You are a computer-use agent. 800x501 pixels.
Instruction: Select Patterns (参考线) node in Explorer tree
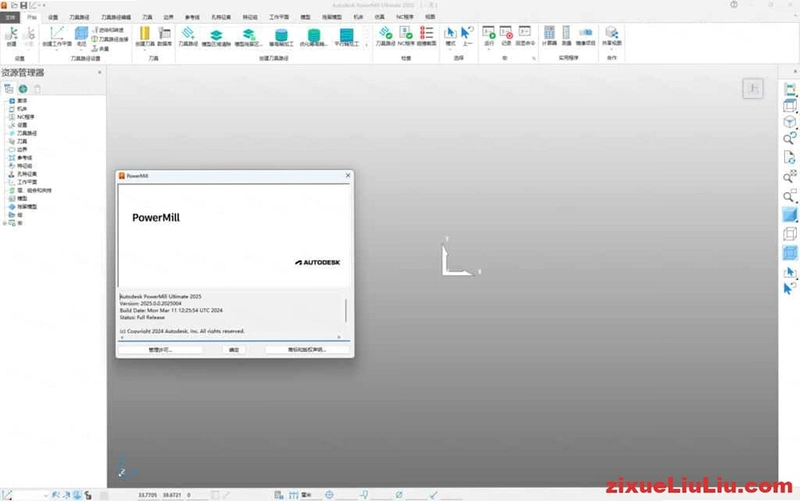[20, 158]
